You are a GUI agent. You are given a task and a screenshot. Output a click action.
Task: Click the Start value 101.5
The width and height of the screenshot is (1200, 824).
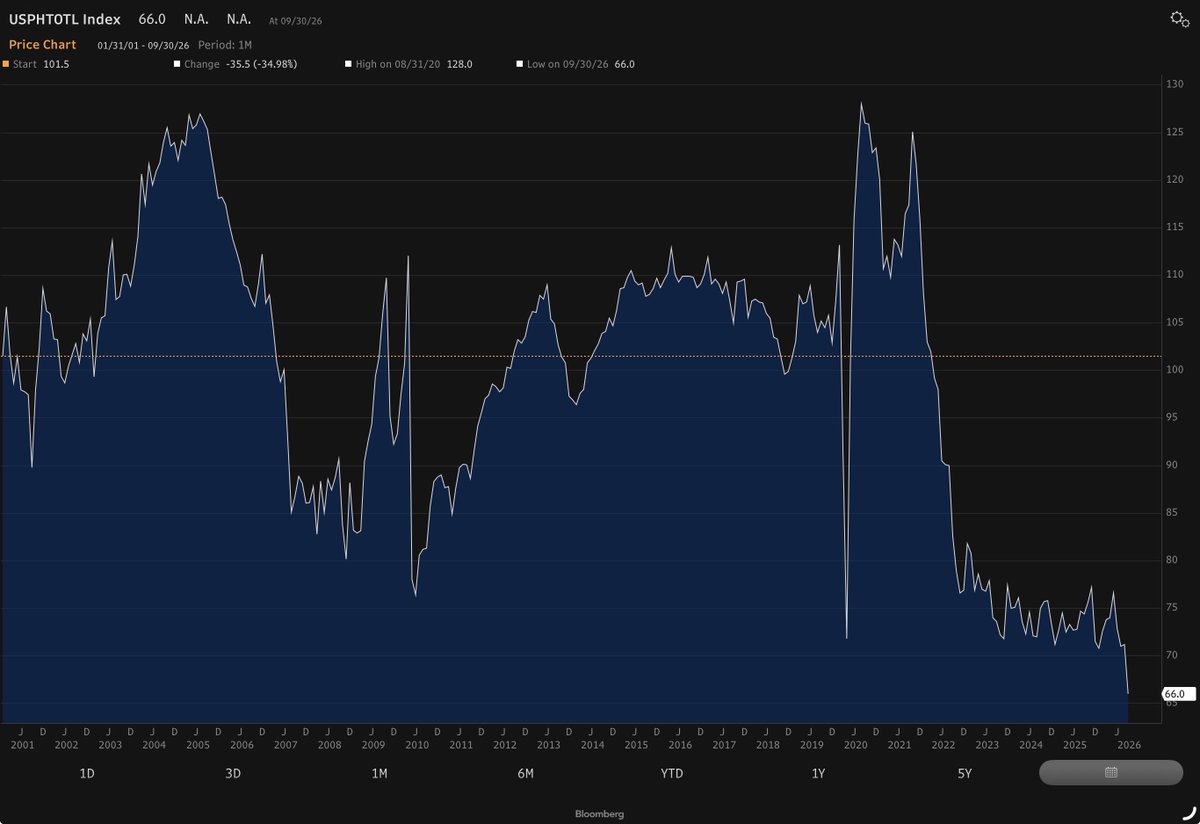click(x=56, y=64)
